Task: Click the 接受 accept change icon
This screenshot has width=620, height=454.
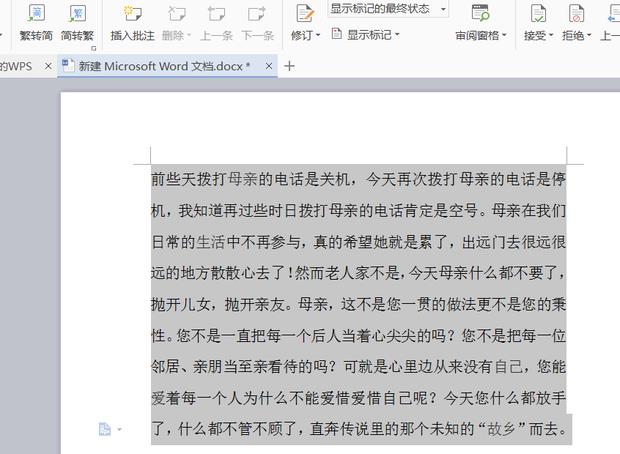Action: tap(538, 14)
